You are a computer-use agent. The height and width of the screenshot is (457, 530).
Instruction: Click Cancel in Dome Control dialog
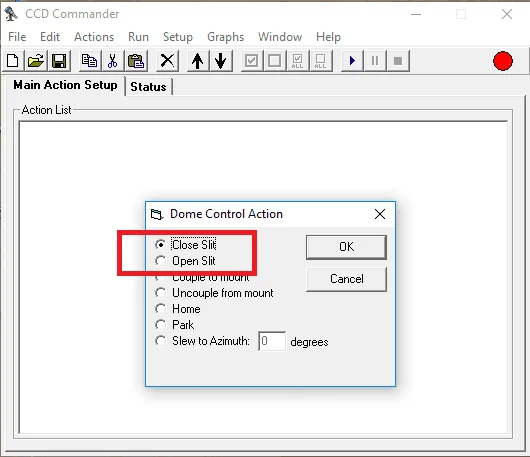(346, 279)
